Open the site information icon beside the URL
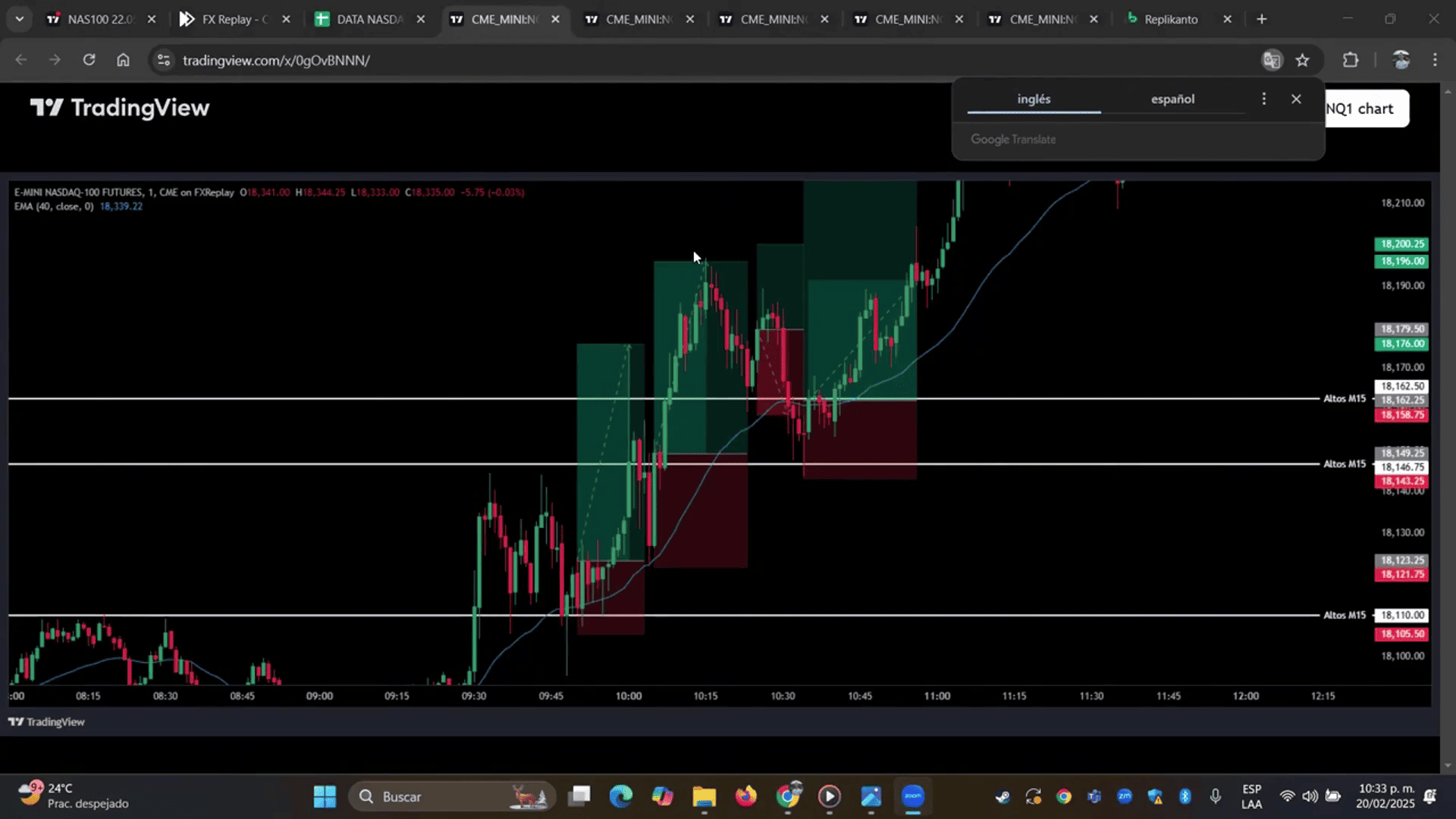The width and height of the screenshot is (1456, 819). [x=163, y=60]
